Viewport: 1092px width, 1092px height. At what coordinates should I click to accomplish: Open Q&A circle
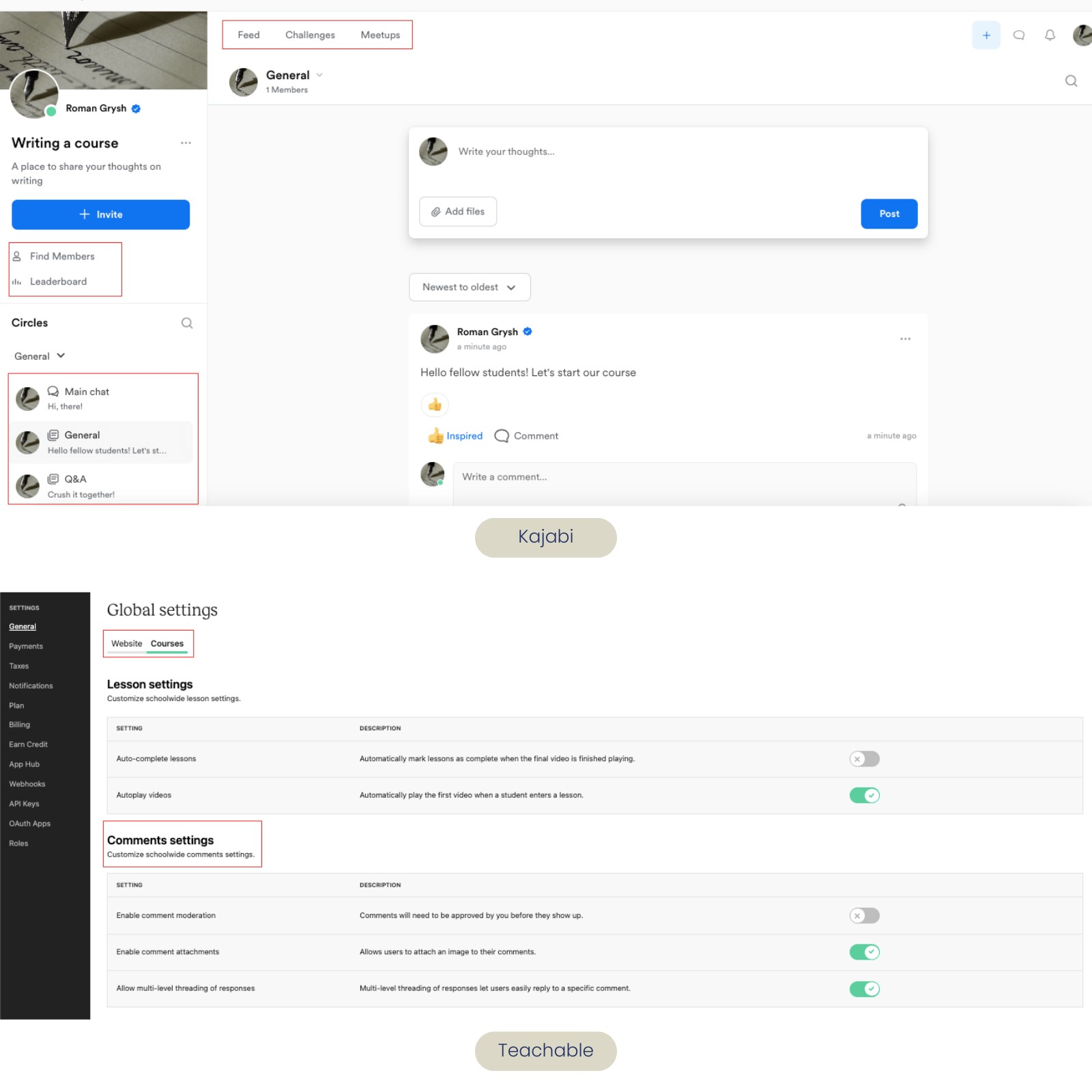point(102,486)
